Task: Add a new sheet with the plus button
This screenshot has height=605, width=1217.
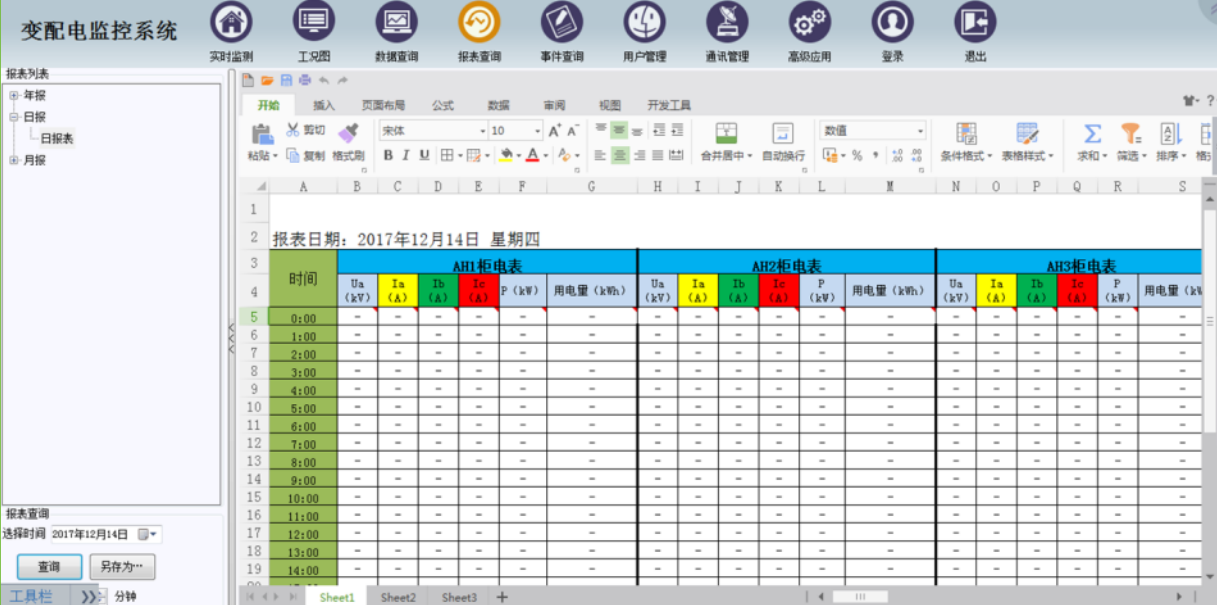Action: (x=502, y=597)
